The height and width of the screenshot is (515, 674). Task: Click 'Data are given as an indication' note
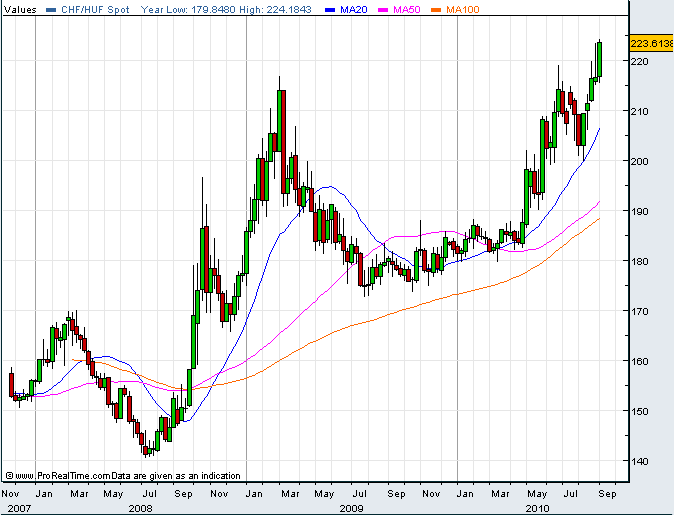(176, 476)
